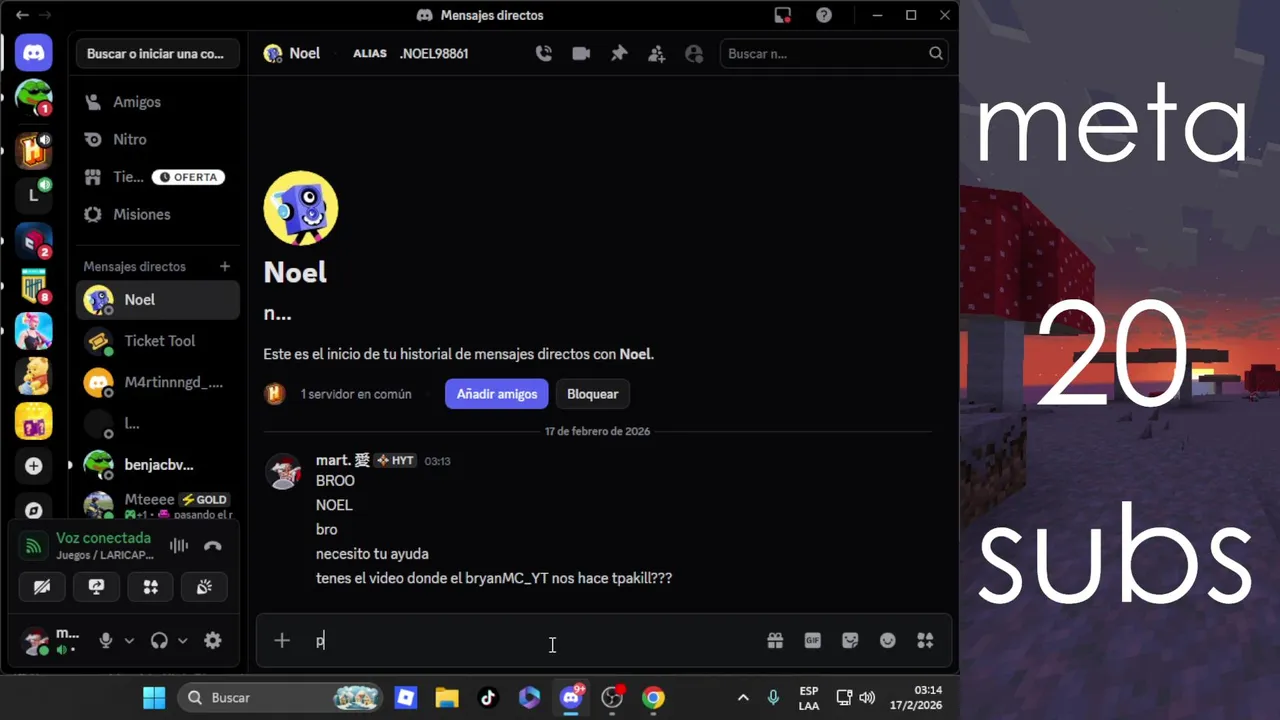
Task: Start an activity in voice panel
Action: point(151,587)
